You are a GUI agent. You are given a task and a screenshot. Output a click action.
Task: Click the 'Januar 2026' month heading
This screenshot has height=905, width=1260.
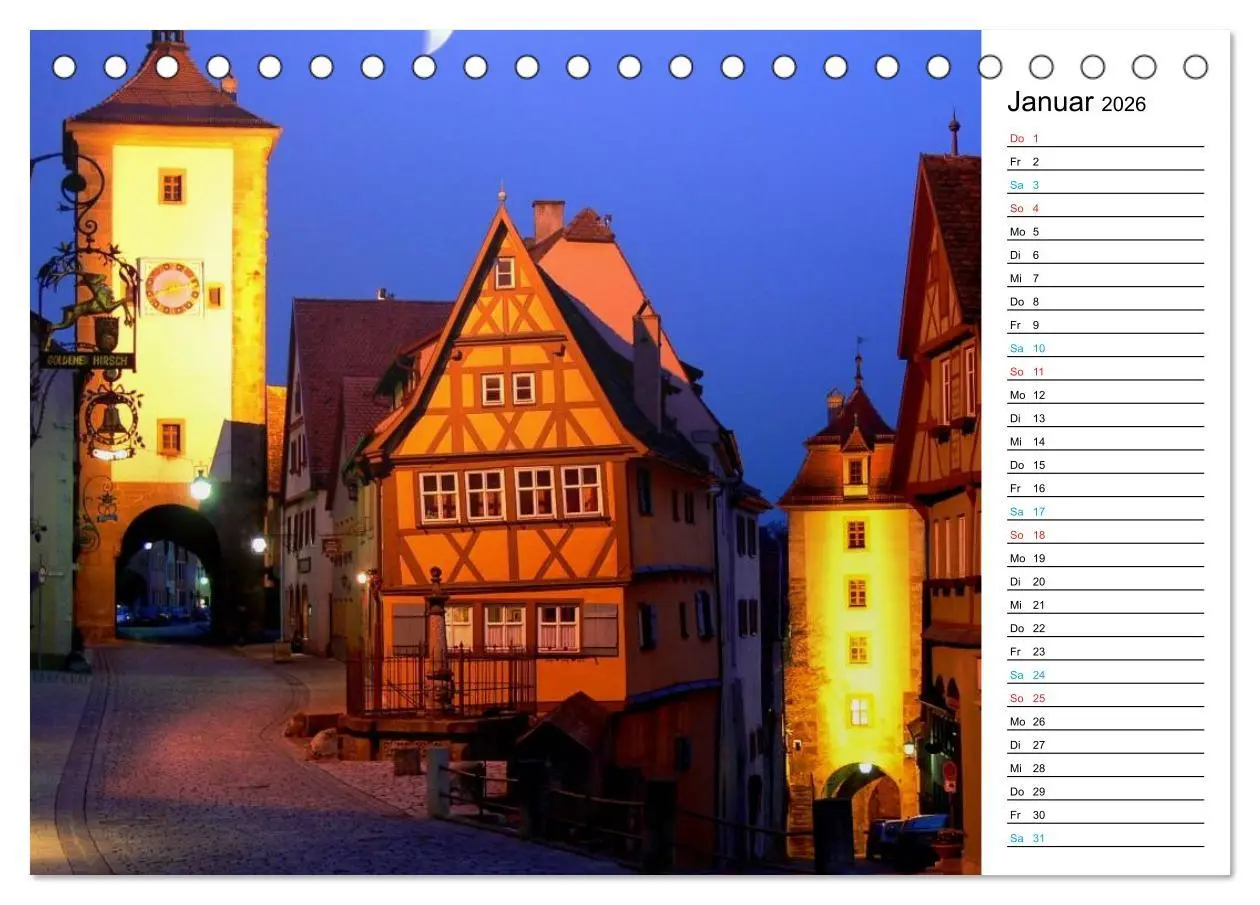1076,102
